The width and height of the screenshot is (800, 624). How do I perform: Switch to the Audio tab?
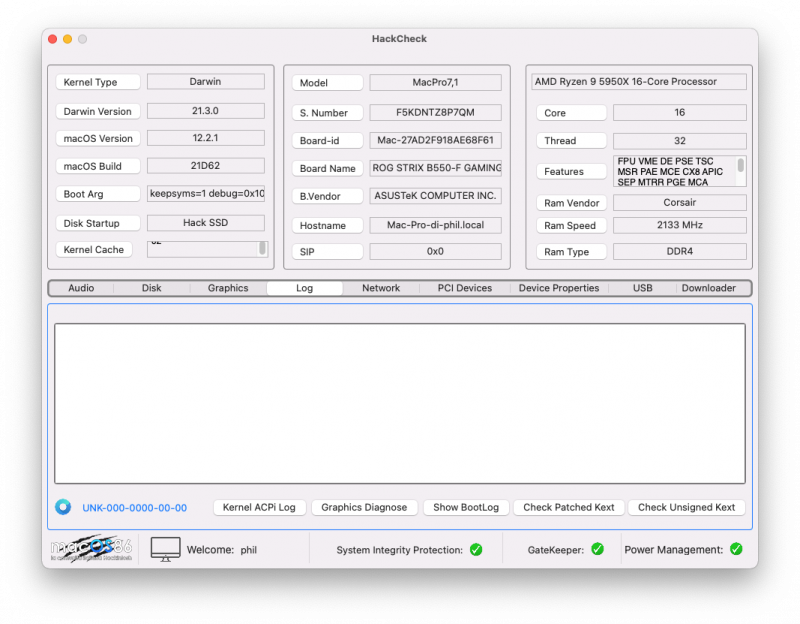[x=81, y=288]
